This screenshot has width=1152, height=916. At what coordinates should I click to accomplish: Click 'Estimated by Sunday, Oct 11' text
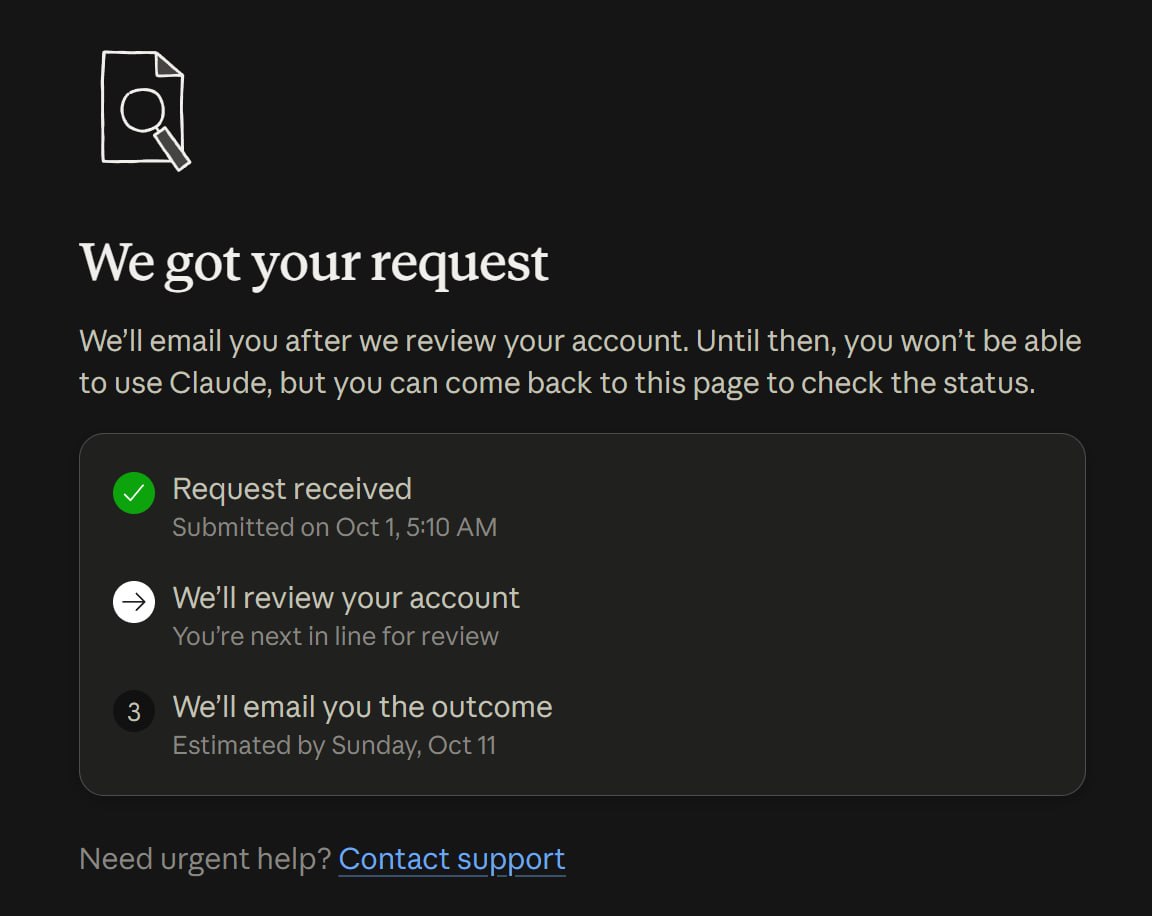point(334,746)
